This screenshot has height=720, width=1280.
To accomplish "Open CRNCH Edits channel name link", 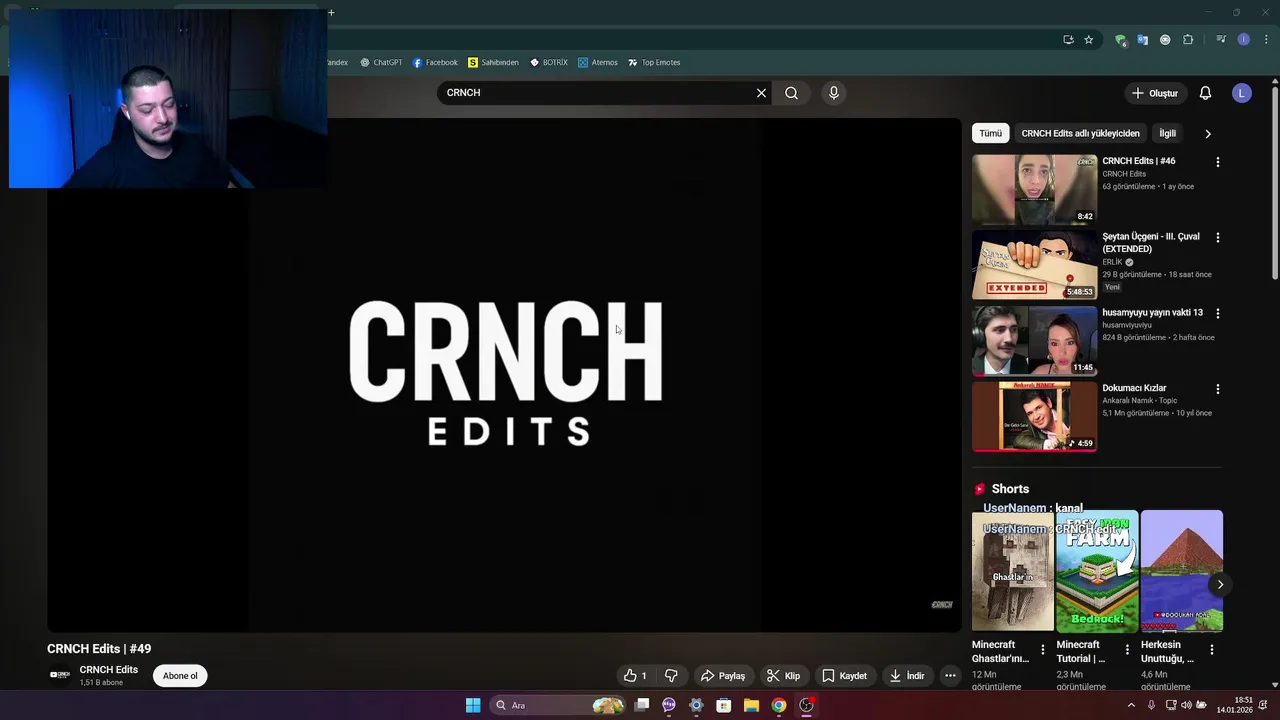I will 109,670.
